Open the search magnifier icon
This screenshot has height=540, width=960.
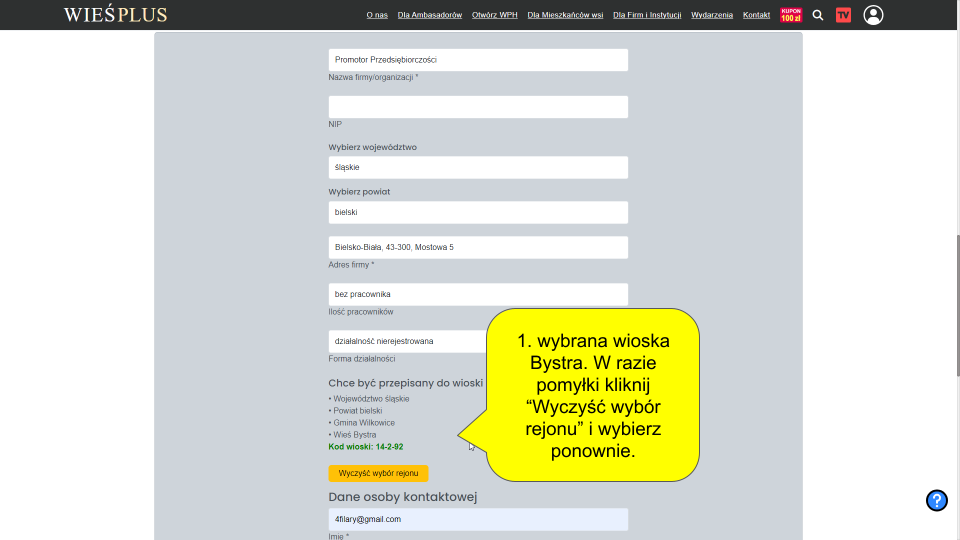click(818, 15)
